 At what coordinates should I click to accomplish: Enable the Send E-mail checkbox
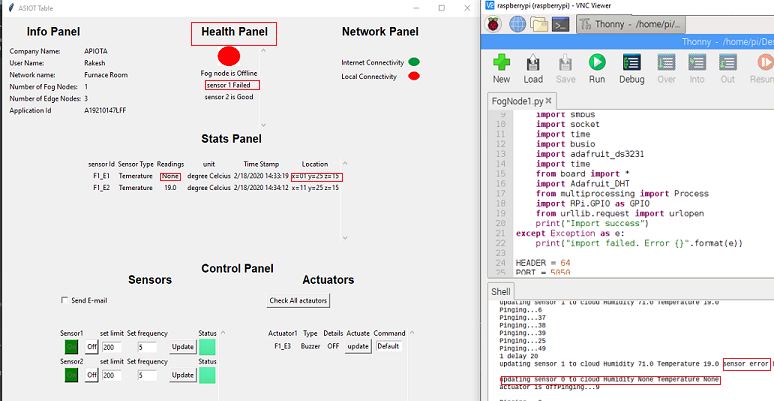click(65, 300)
